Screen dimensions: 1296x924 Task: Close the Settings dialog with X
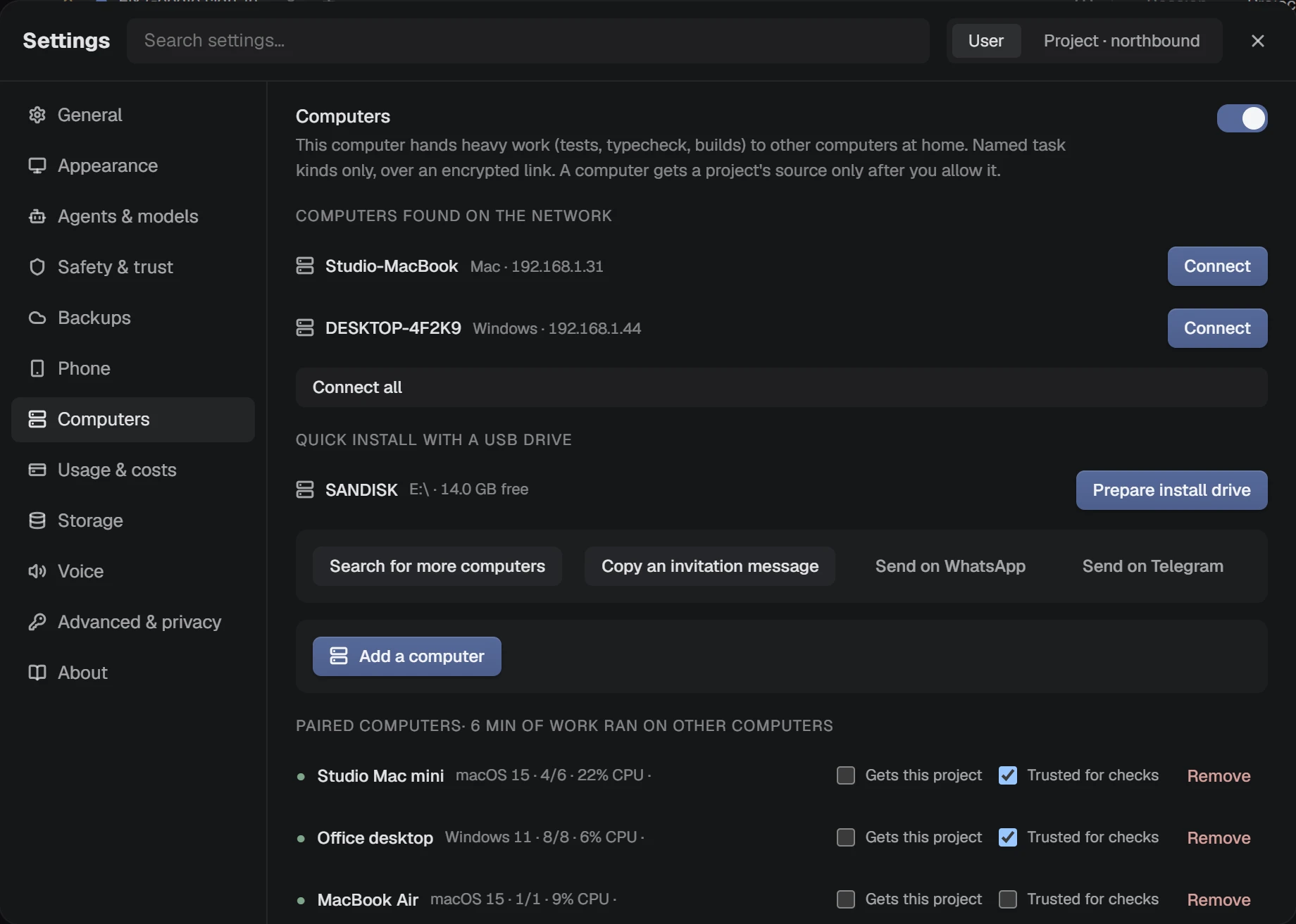1258,41
